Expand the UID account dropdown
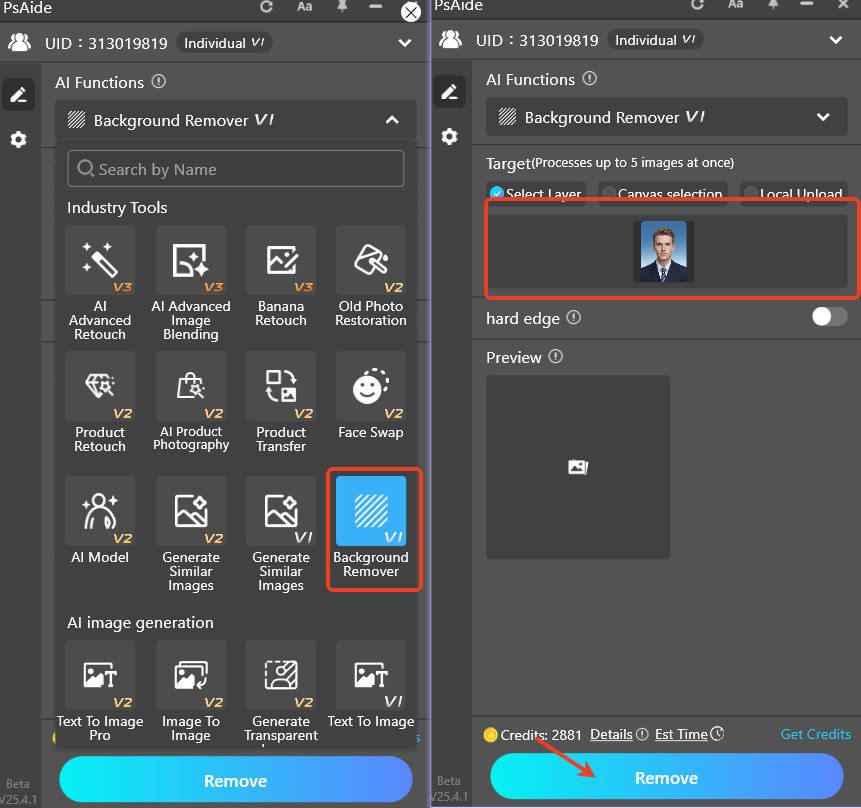This screenshot has width=861, height=808. tap(835, 40)
